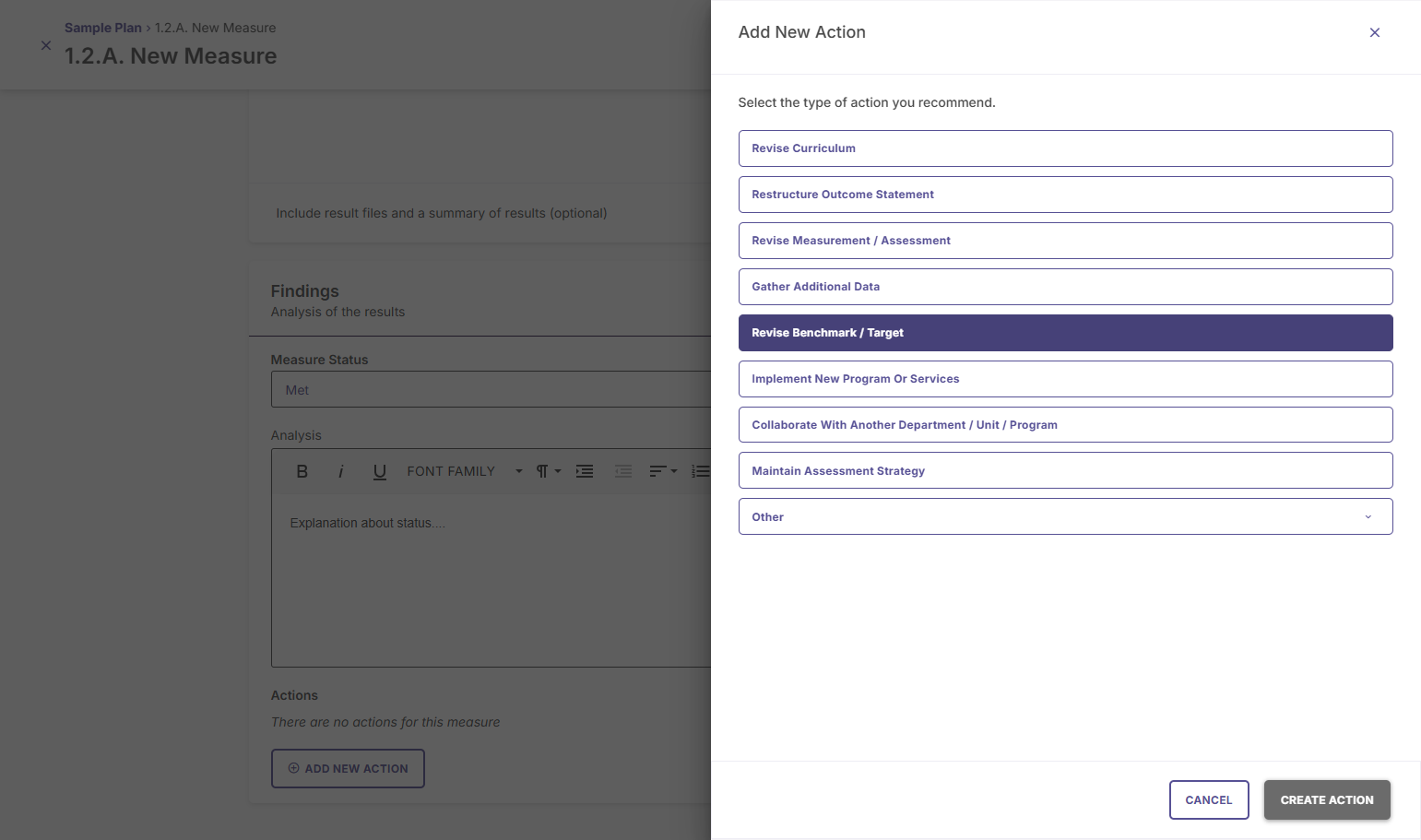Open the Measure Status dropdown showing Met

(491, 390)
